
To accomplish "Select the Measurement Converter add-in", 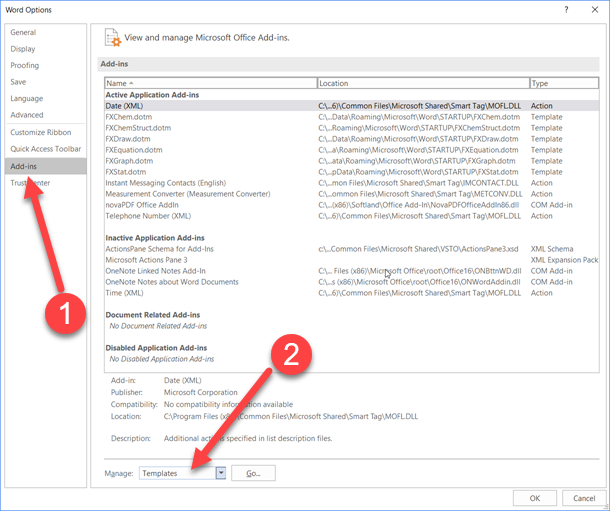I will point(352,194).
